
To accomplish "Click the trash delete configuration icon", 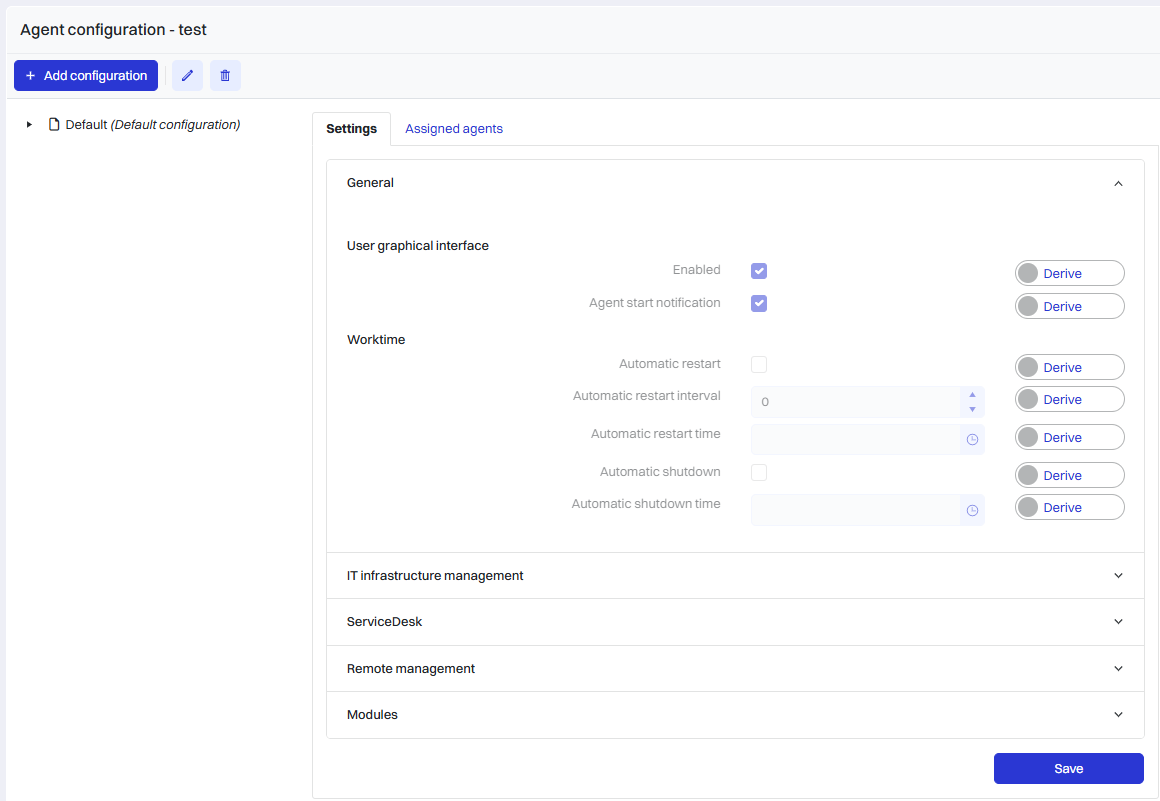I will click(x=225, y=75).
